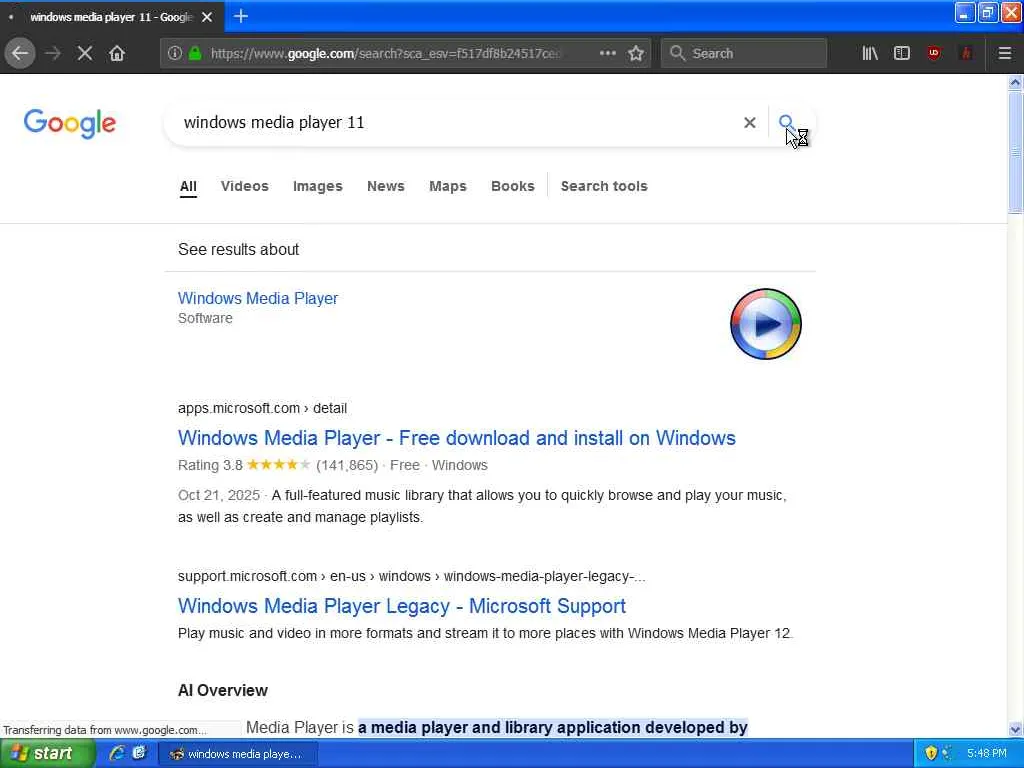Open Windows Media Player Legacy support link
This screenshot has height=768, width=1024.
click(x=401, y=606)
